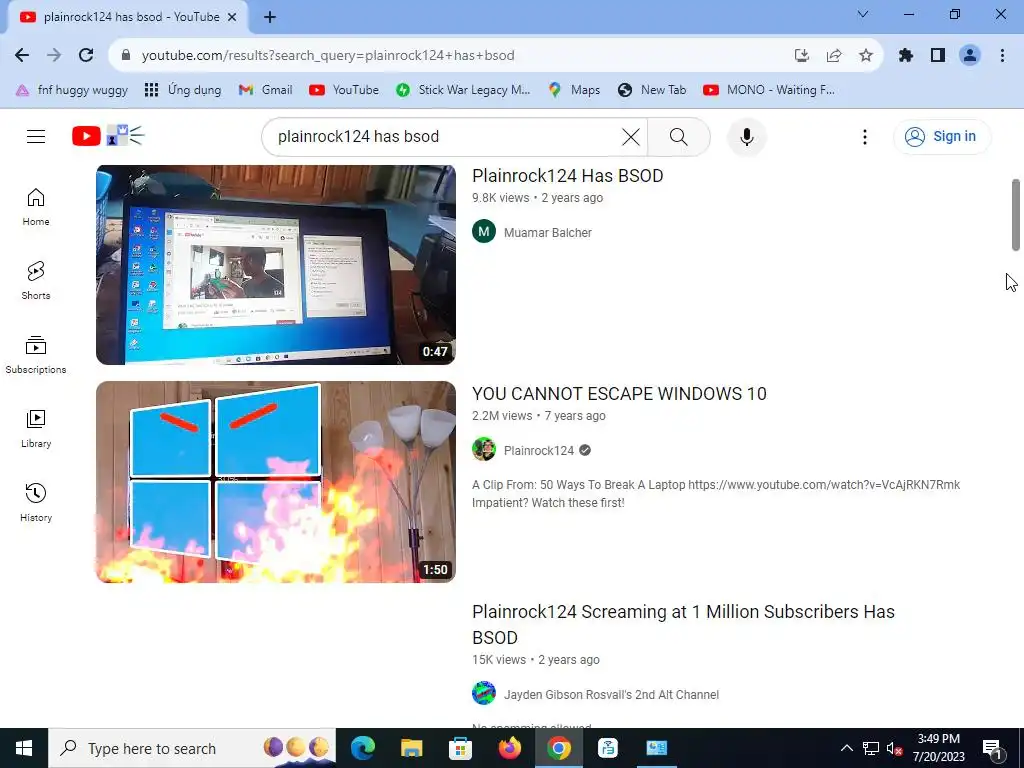Open Plainrock124 Screaming at 1 Million Subscribers title
This screenshot has width=1024, height=768.
click(x=683, y=624)
